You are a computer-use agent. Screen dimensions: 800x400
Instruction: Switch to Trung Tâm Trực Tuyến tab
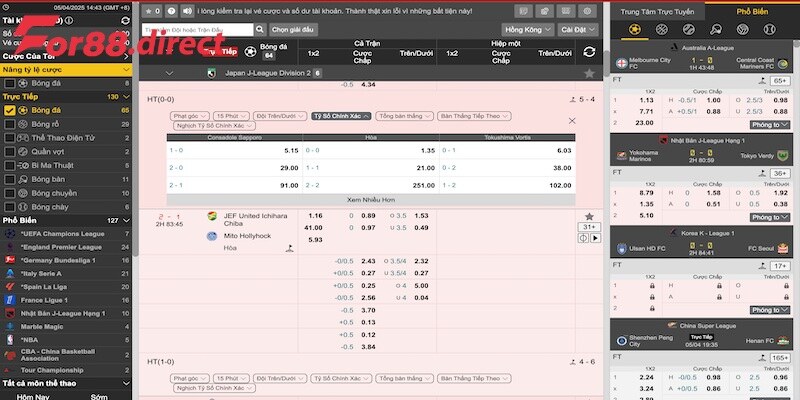click(656, 11)
